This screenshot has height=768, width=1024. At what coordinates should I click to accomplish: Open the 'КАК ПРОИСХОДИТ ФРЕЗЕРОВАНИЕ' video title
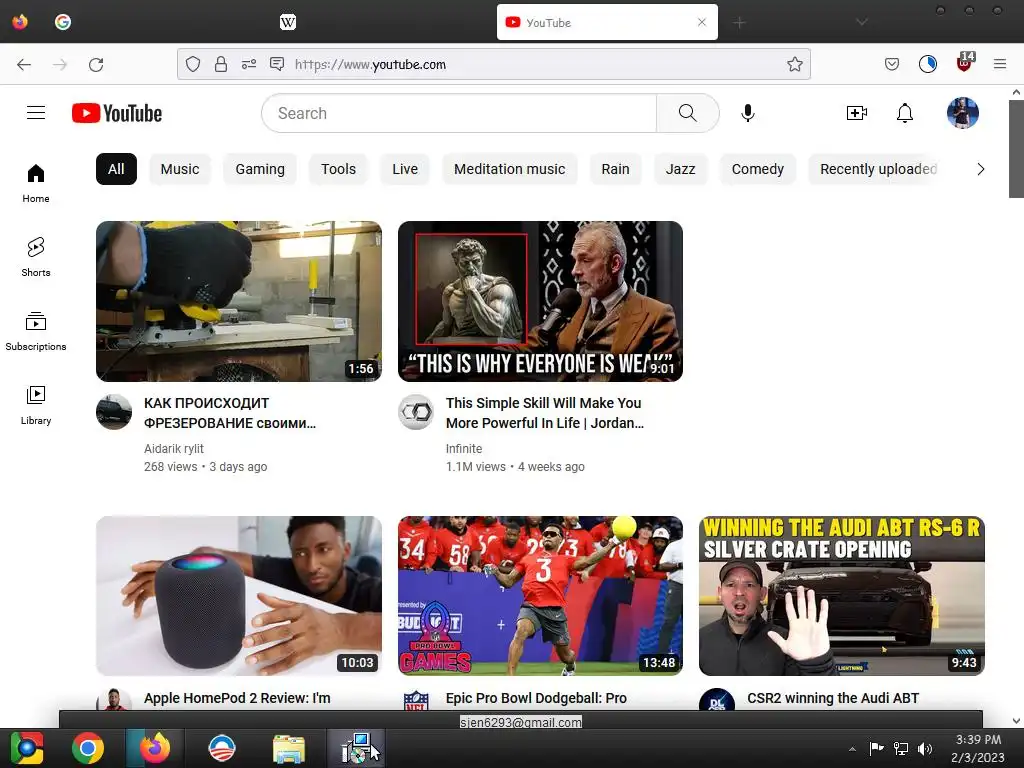[230, 413]
